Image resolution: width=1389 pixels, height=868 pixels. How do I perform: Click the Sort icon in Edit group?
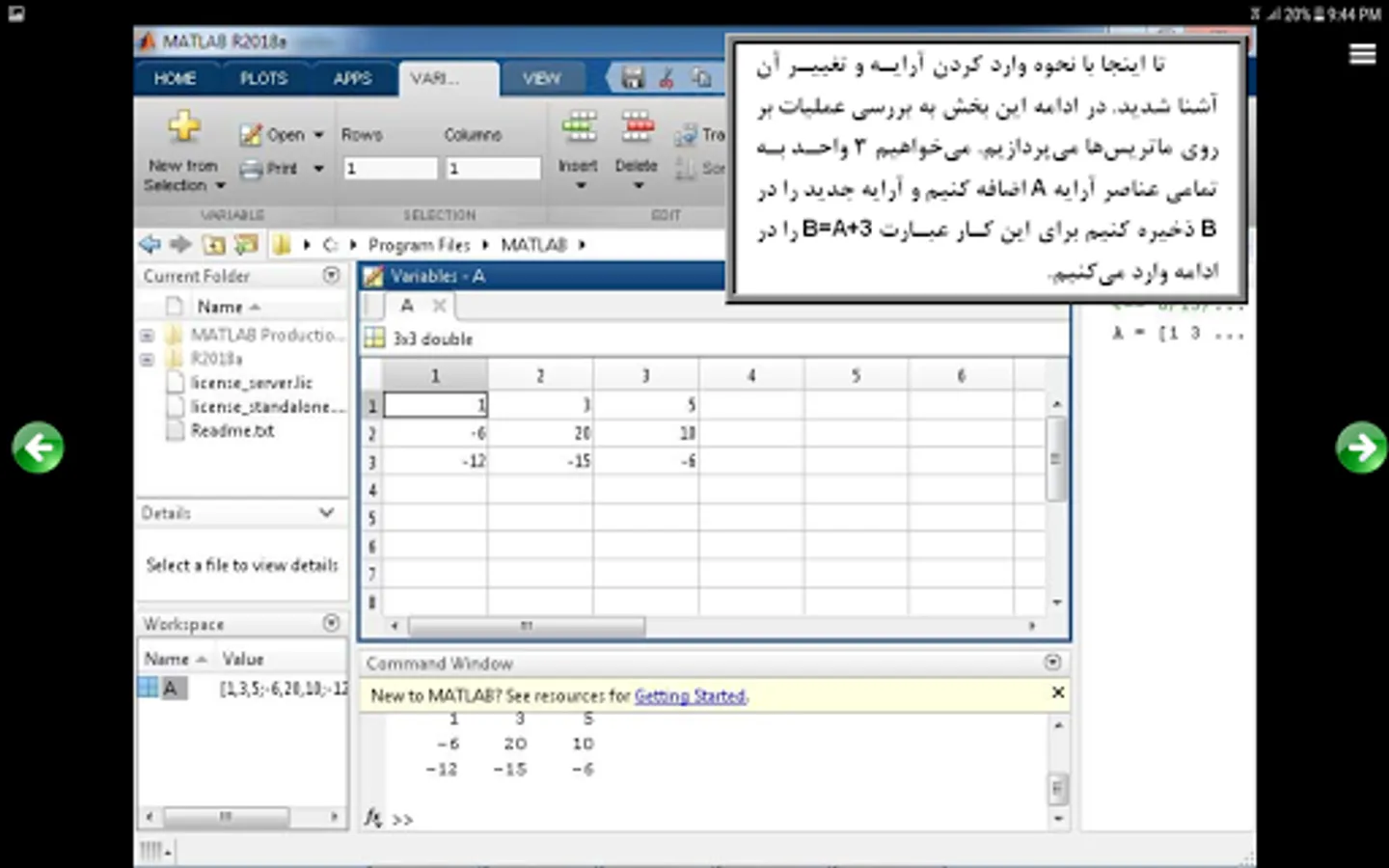tap(686, 169)
